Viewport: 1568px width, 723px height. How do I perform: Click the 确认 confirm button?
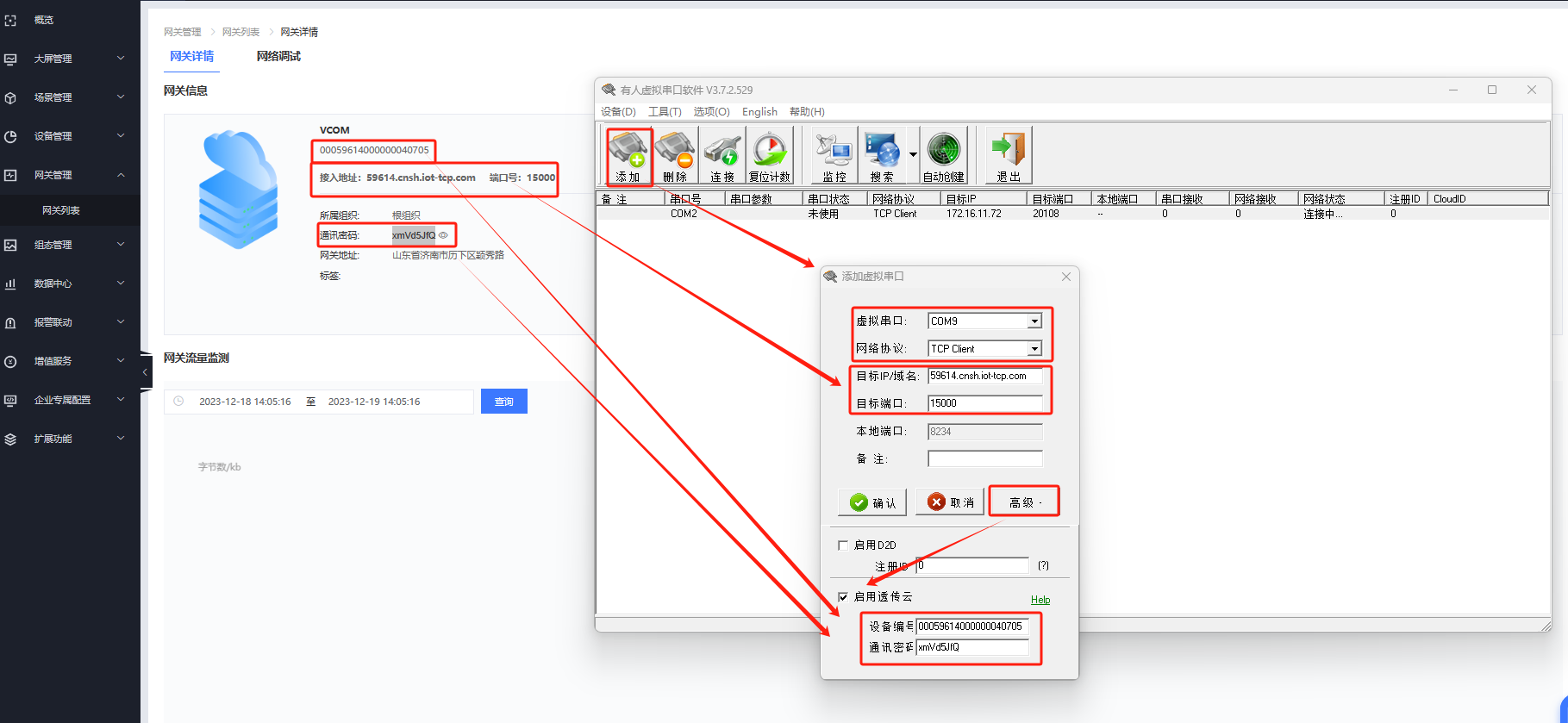pos(872,502)
